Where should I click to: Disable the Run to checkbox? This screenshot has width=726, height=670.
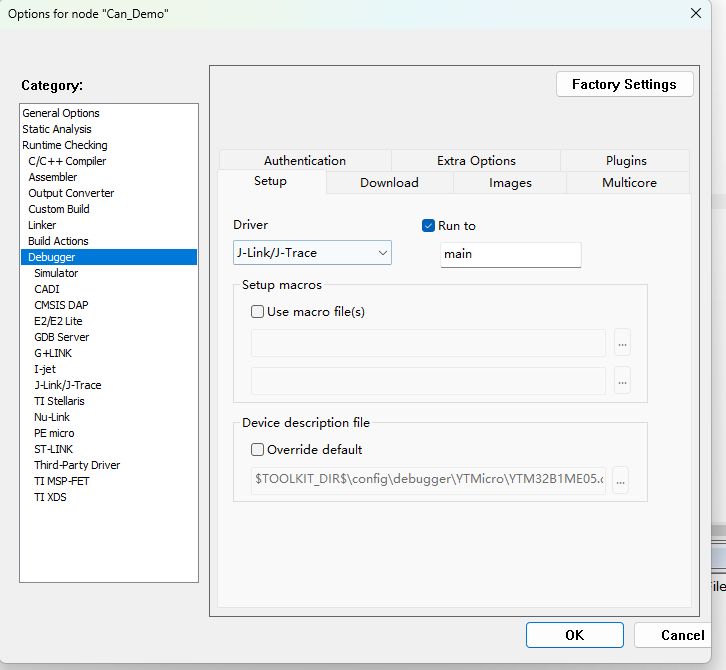[429, 226]
